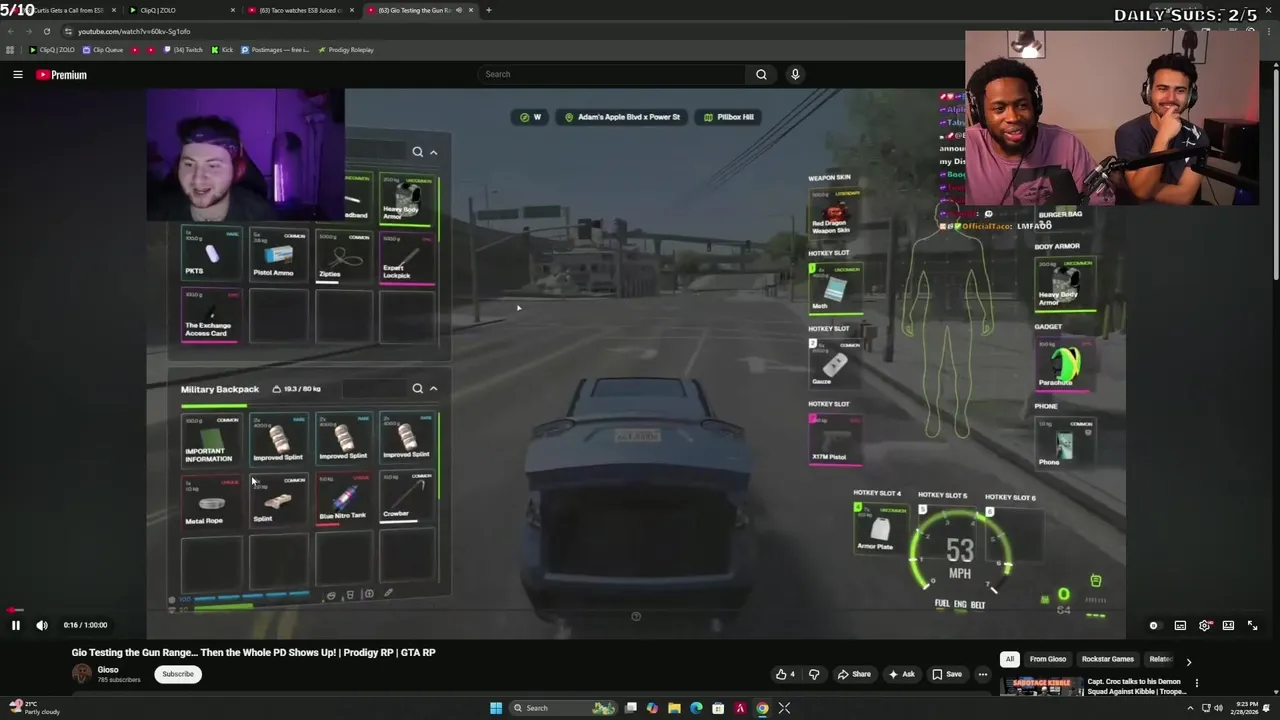The height and width of the screenshot is (720, 1280).
Task: Open Chrome from taskbar
Action: (x=762, y=708)
